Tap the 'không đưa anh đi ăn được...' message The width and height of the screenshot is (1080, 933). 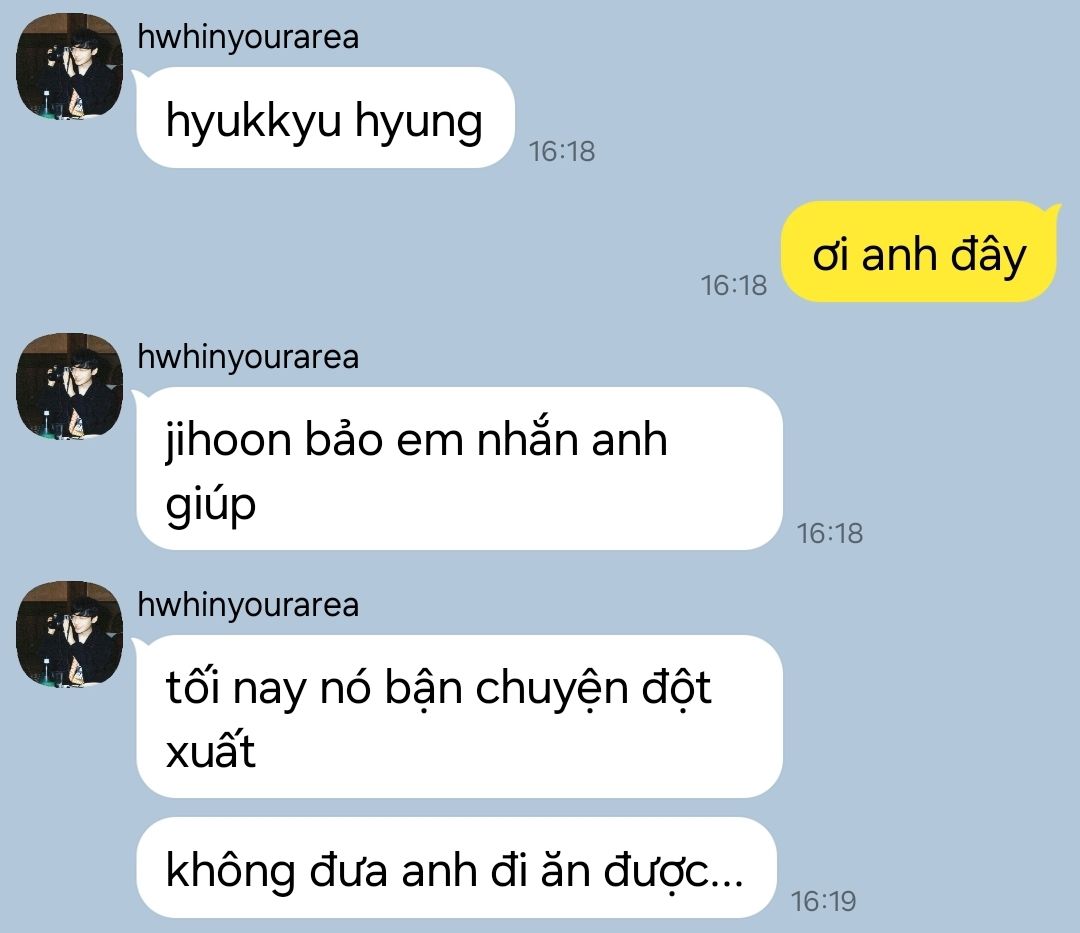(456, 868)
